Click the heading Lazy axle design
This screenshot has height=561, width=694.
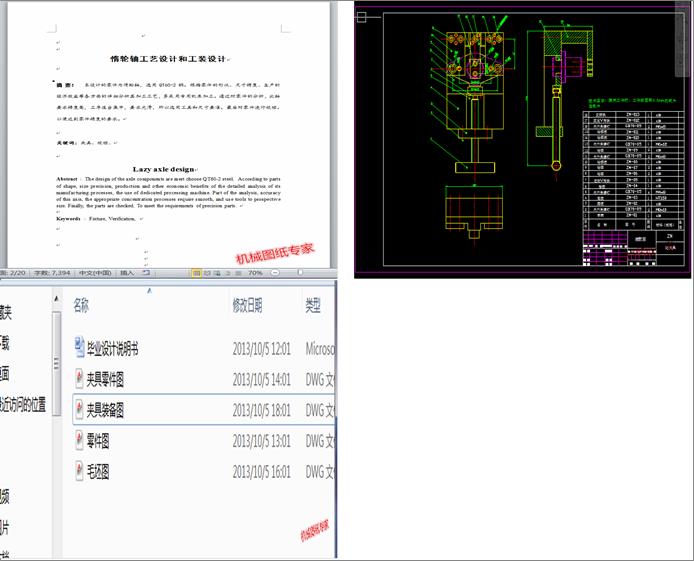pos(163,169)
